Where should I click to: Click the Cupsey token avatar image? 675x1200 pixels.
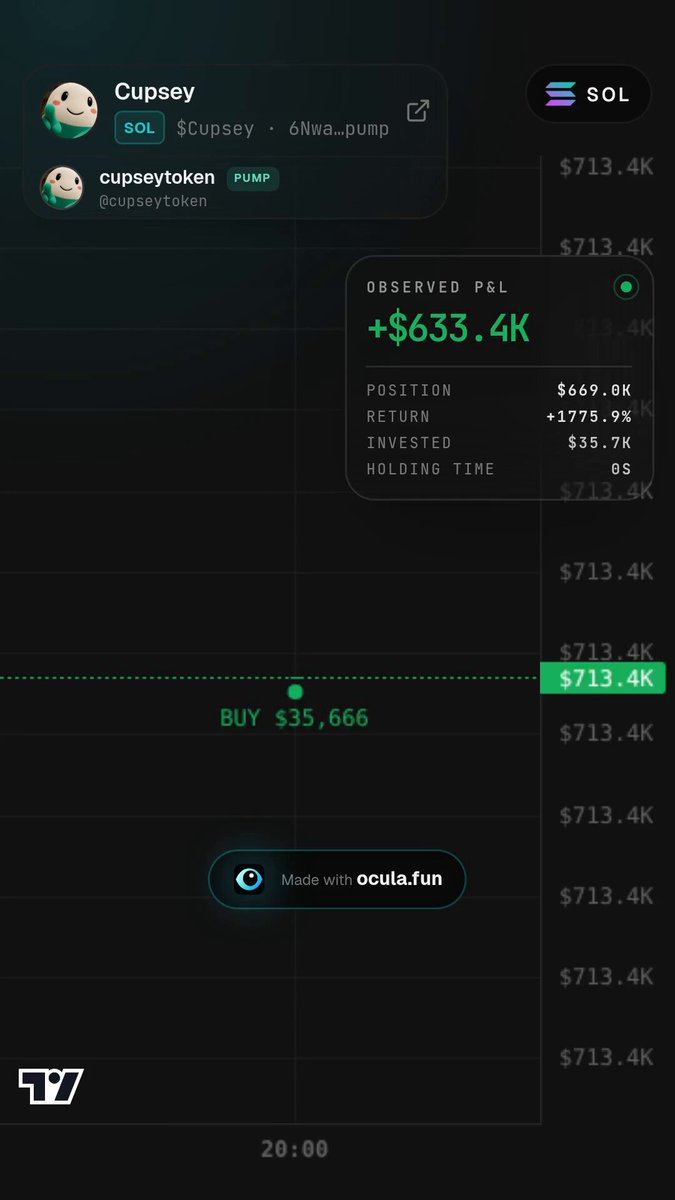pyautogui.click(x=69, y=110)
